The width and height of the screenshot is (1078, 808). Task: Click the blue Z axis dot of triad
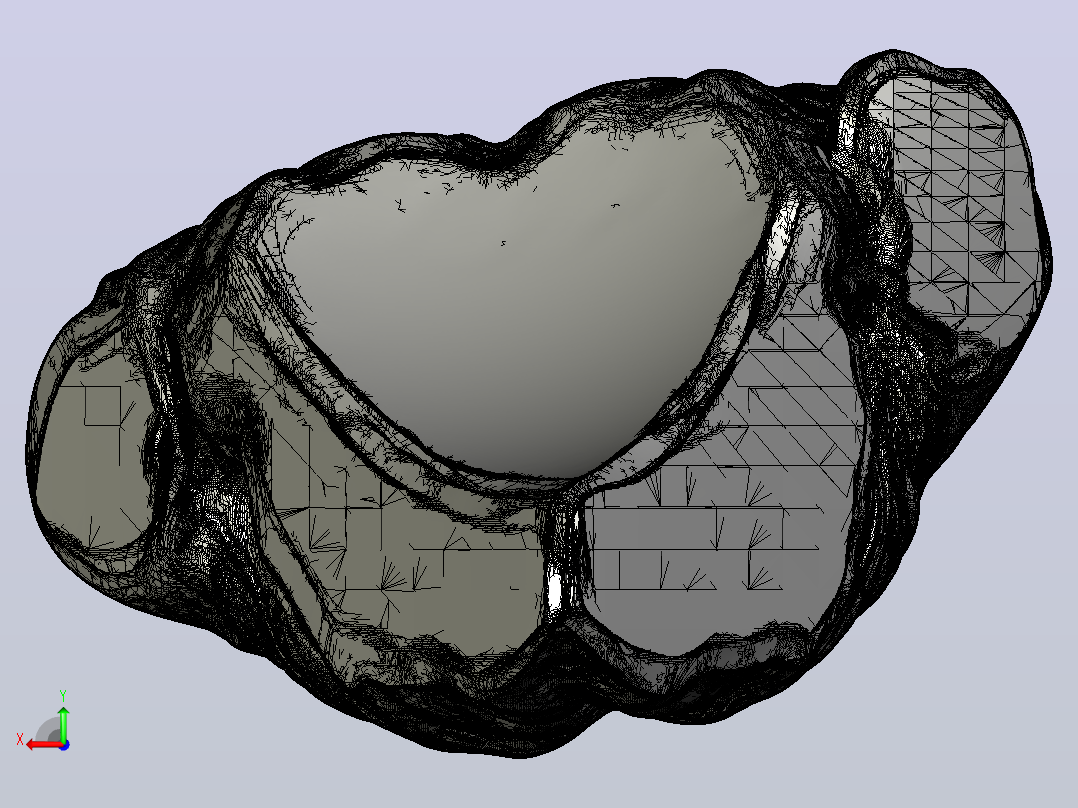click(x=64, y=745)
